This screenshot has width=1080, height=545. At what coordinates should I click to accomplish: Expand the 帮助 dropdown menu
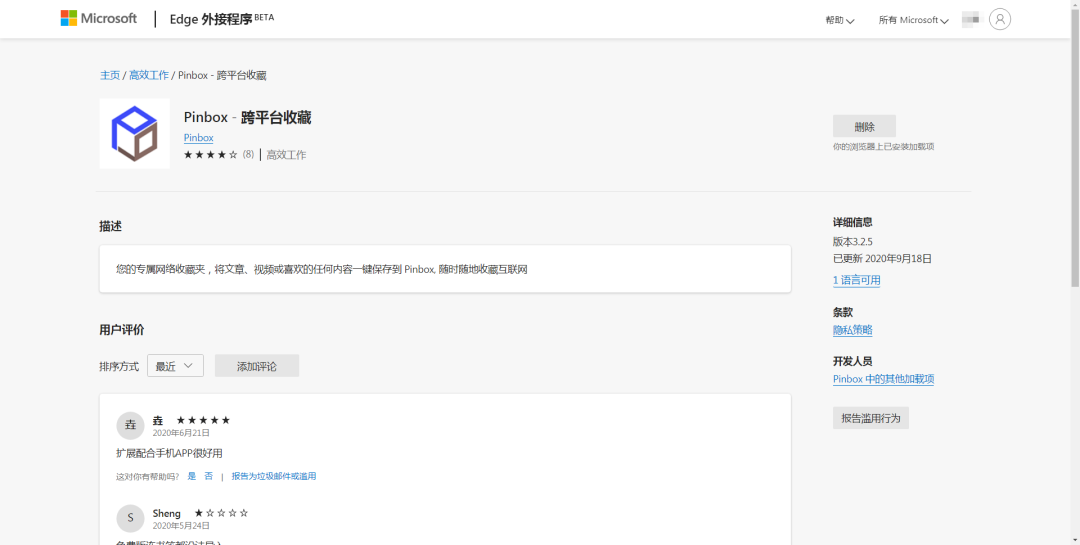[x=840, y=20]
